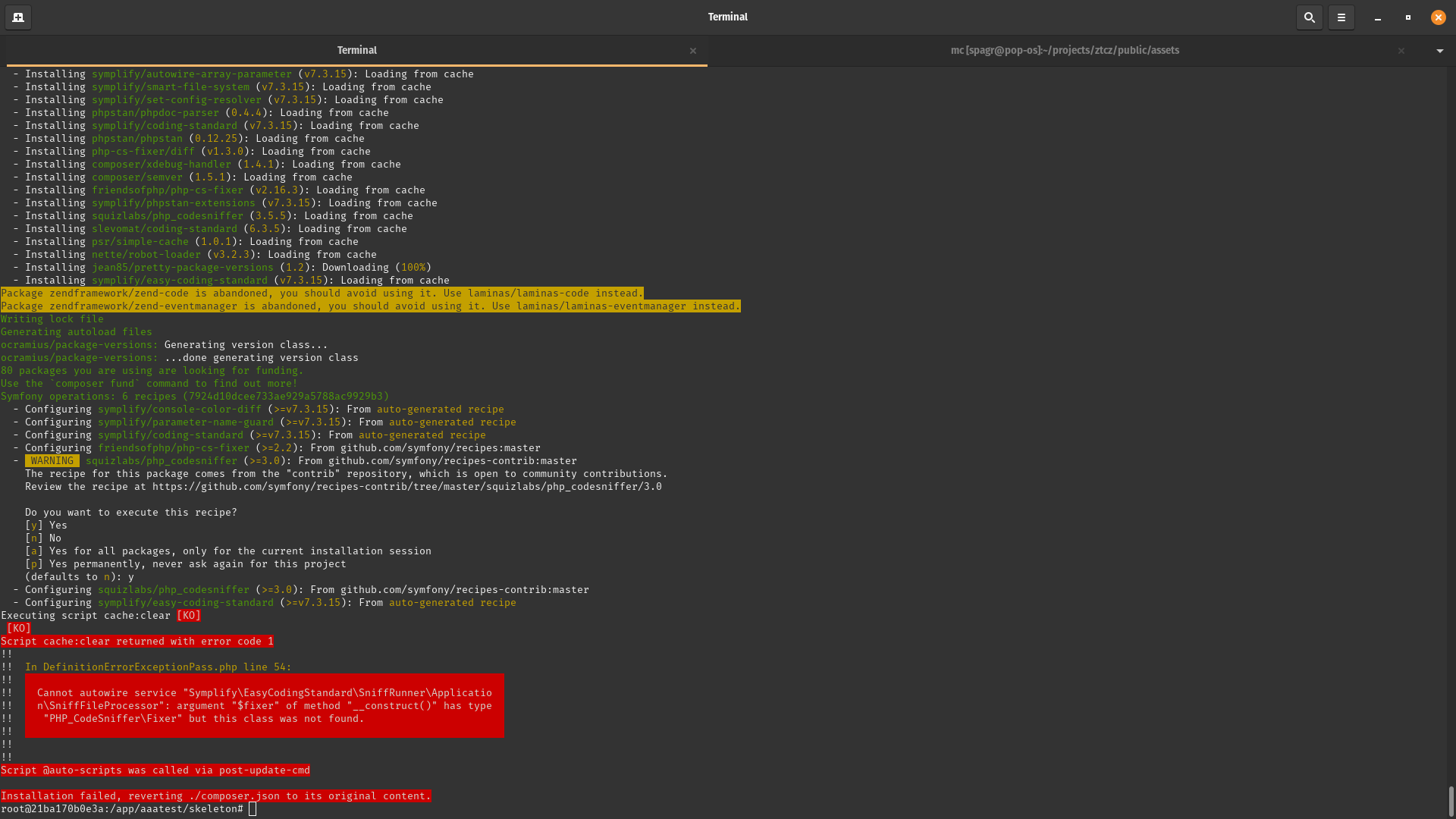Click the zend-eventmanager abandoned warning line
This screenshot has height=819, width=1456.
coord(371,306)
